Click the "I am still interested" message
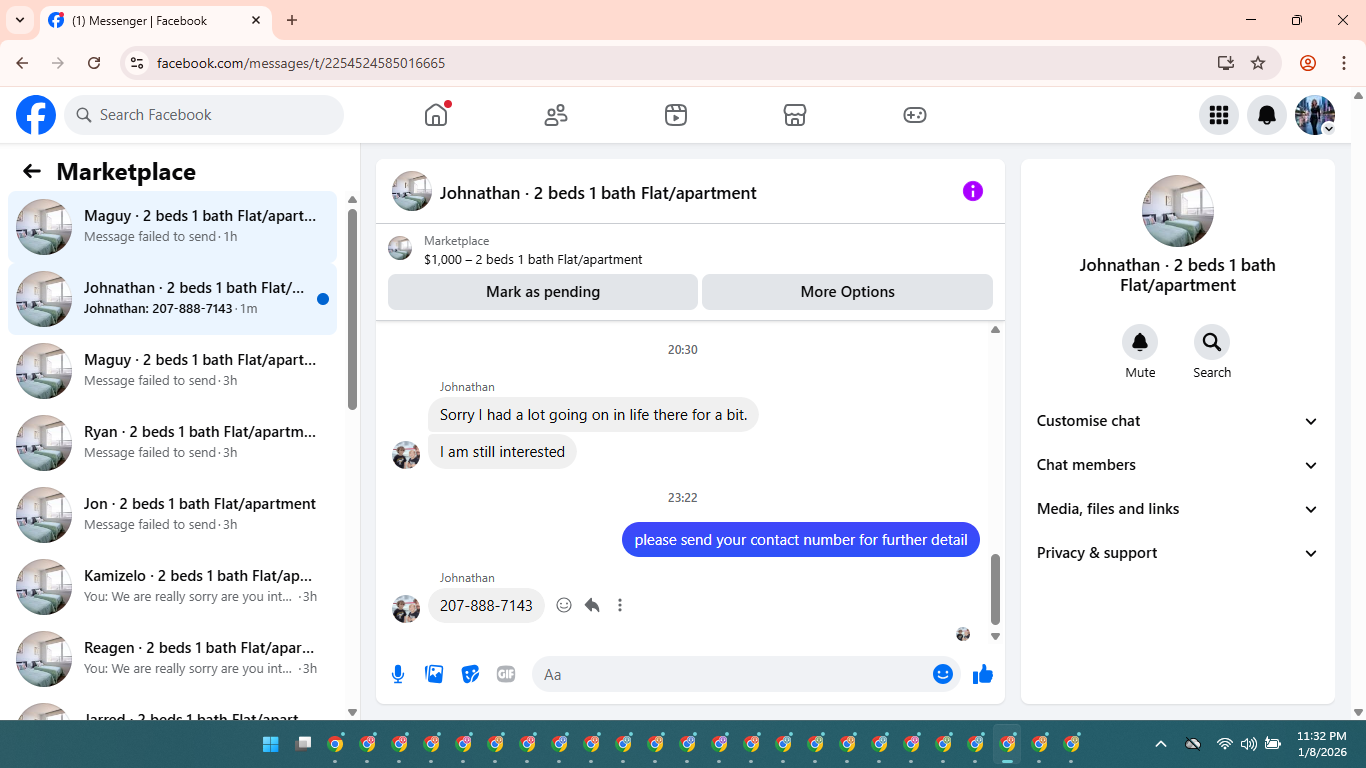Screen dimensions: 1366x768 click(502, 452)
